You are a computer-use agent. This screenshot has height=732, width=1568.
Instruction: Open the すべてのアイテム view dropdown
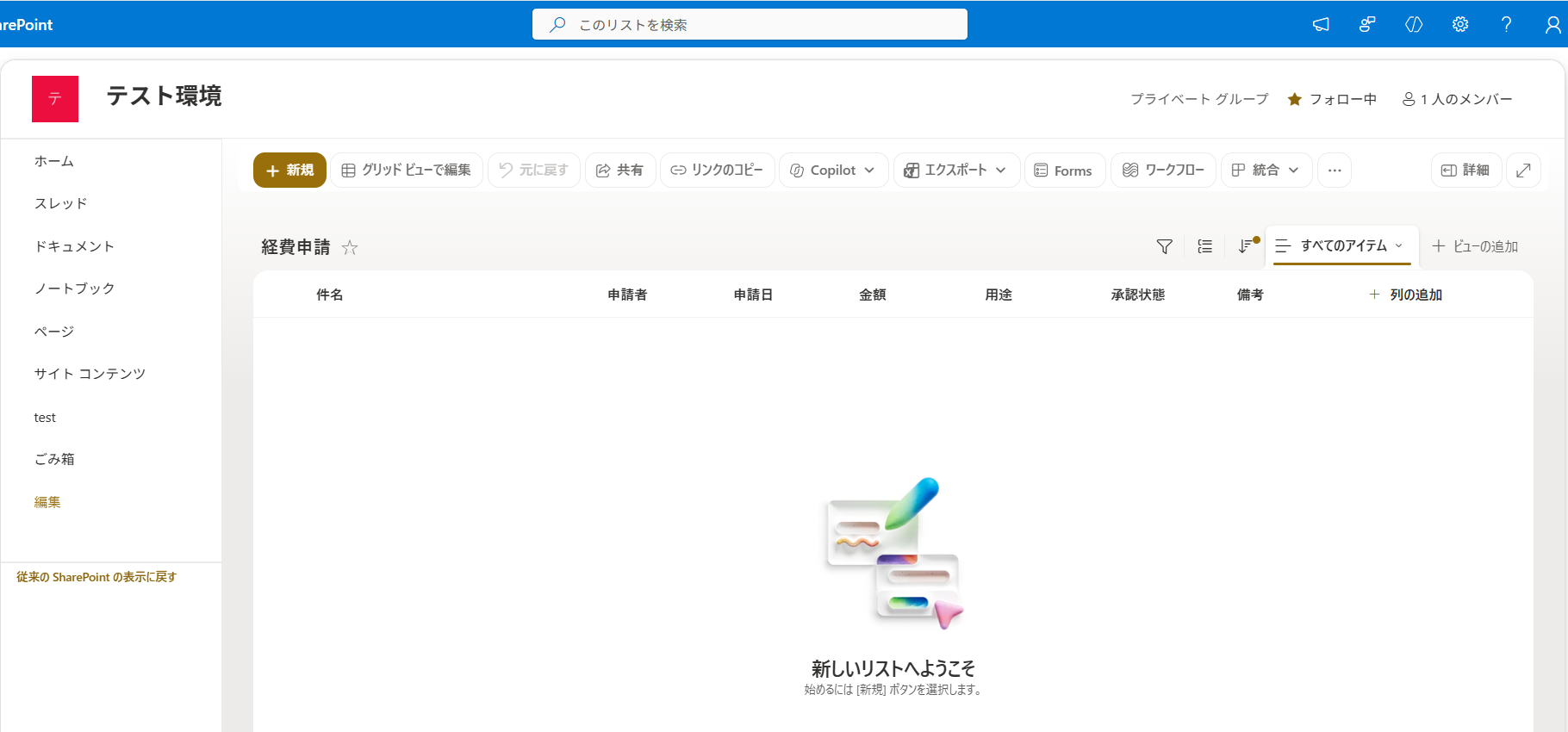tap(1341, 245)
